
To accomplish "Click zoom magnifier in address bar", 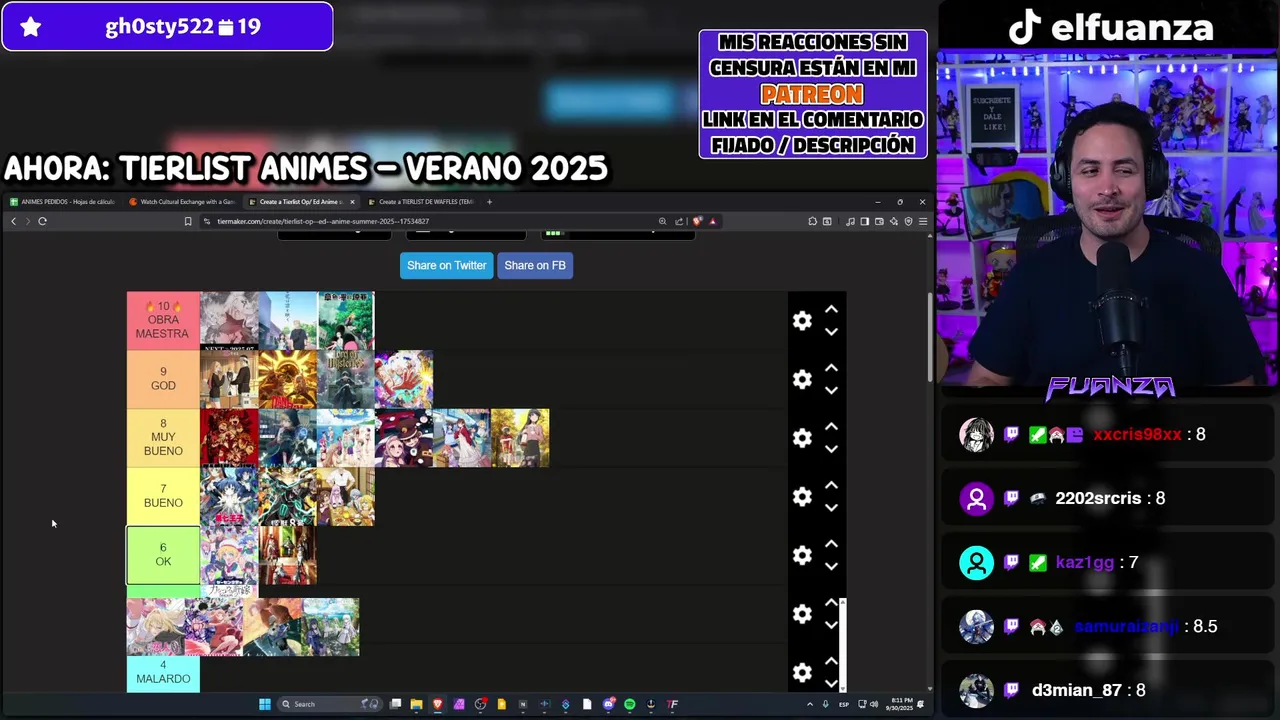I will coord(662,221).
